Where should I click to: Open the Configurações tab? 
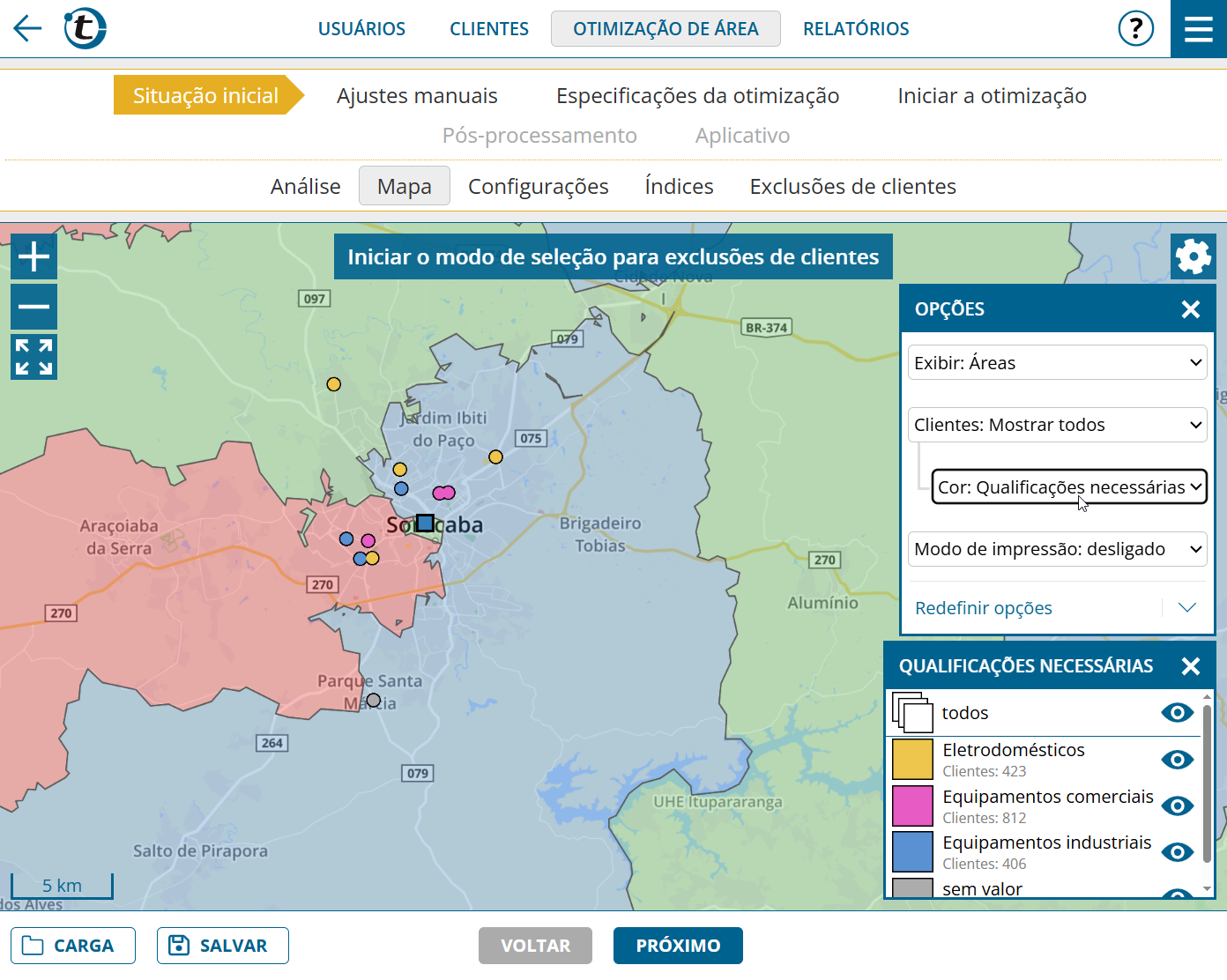click(x=538, y=187)
